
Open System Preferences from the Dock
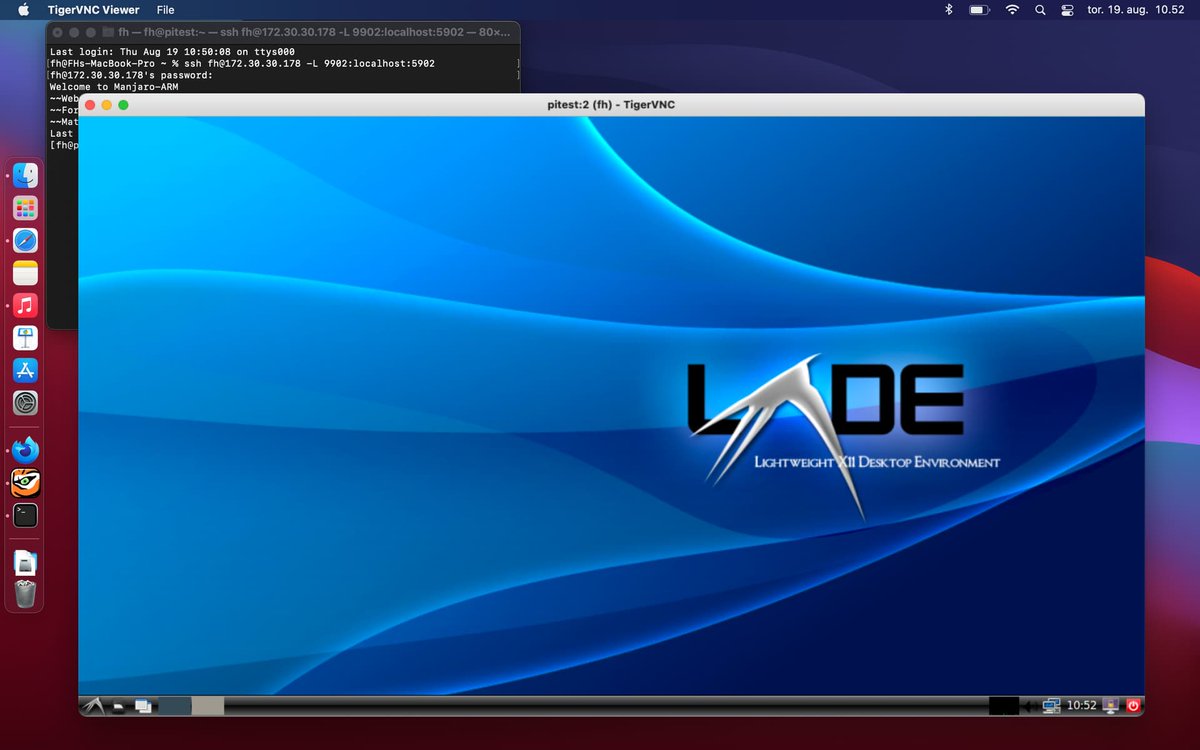(x=25, y=403)
